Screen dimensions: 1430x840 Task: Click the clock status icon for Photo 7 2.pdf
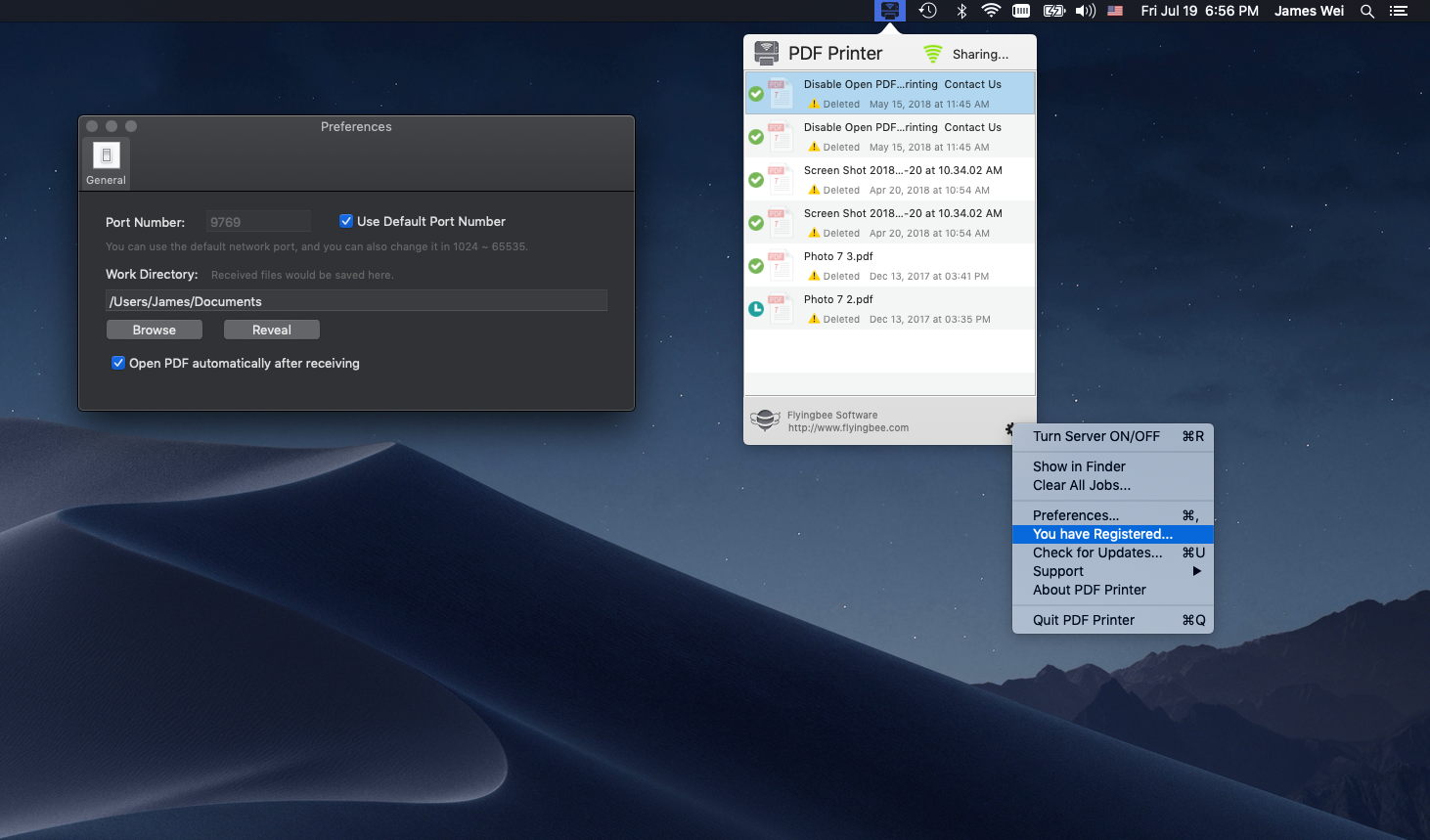coord(756,309)
